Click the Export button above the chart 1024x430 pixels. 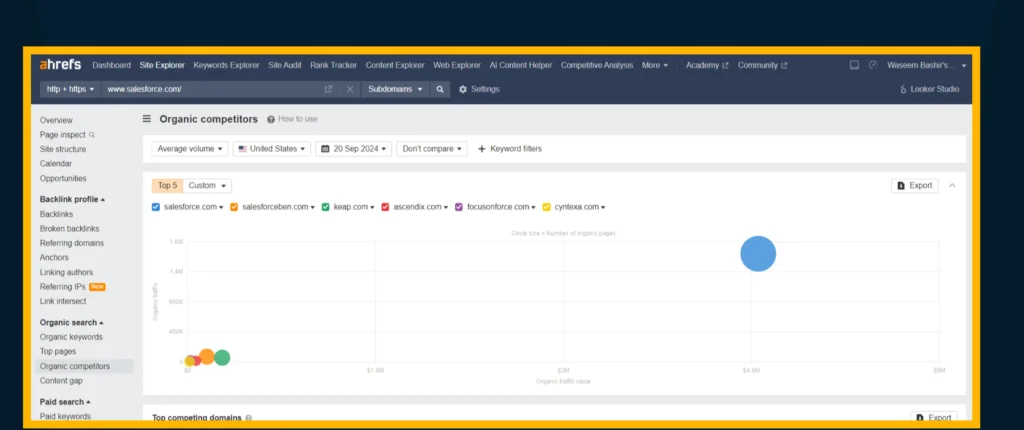pos(914,185)
